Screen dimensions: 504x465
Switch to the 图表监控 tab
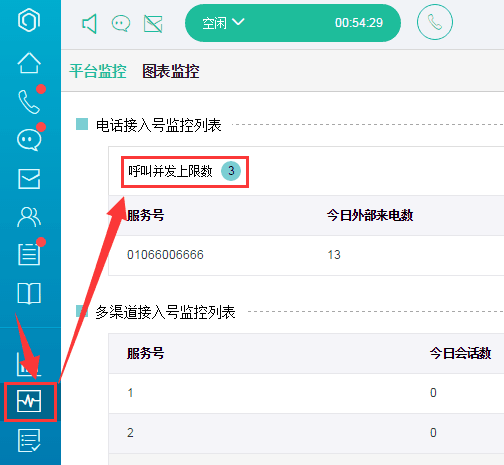[171, 71]
